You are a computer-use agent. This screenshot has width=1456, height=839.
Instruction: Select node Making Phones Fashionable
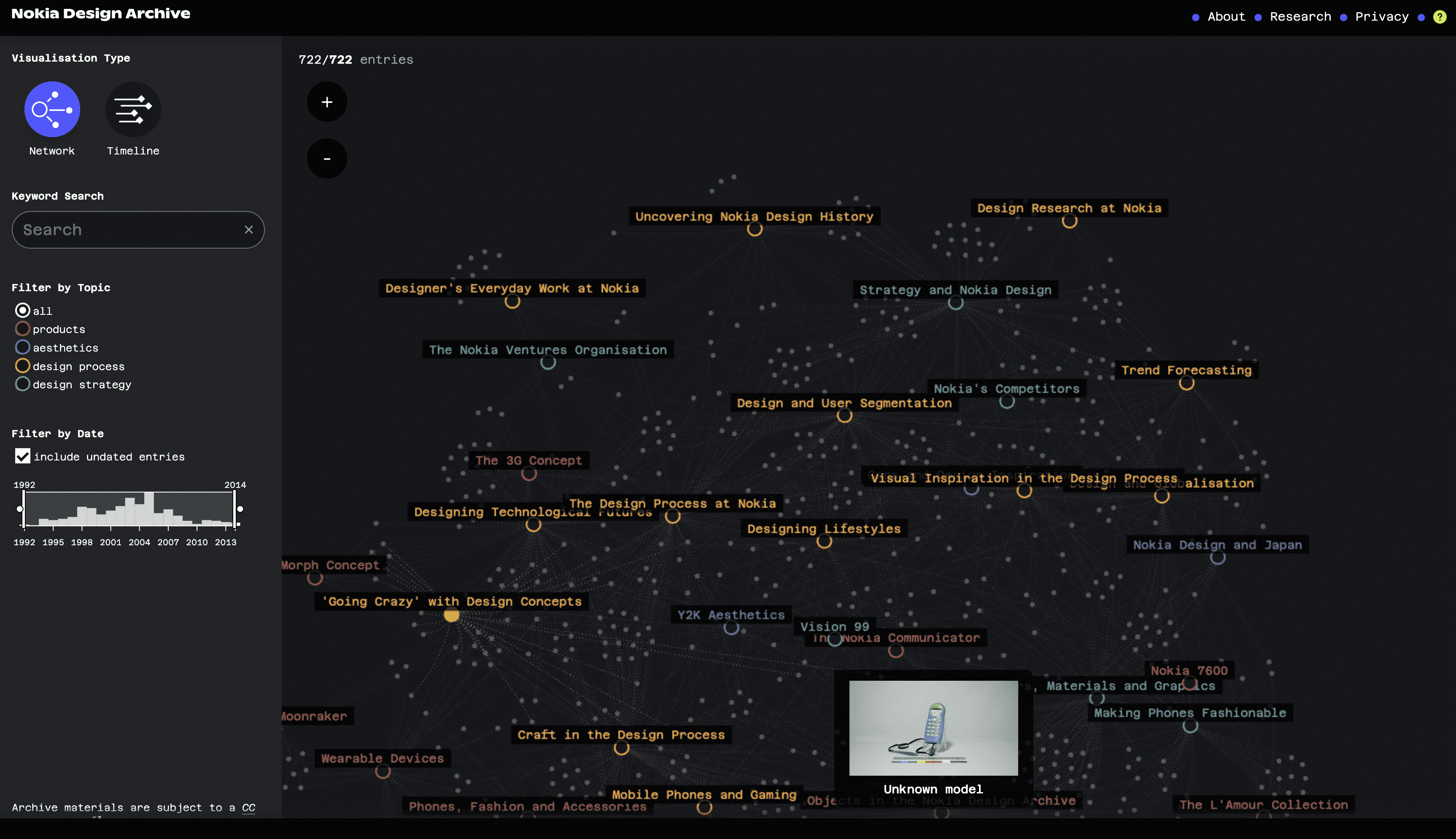tap(1190, 726)
